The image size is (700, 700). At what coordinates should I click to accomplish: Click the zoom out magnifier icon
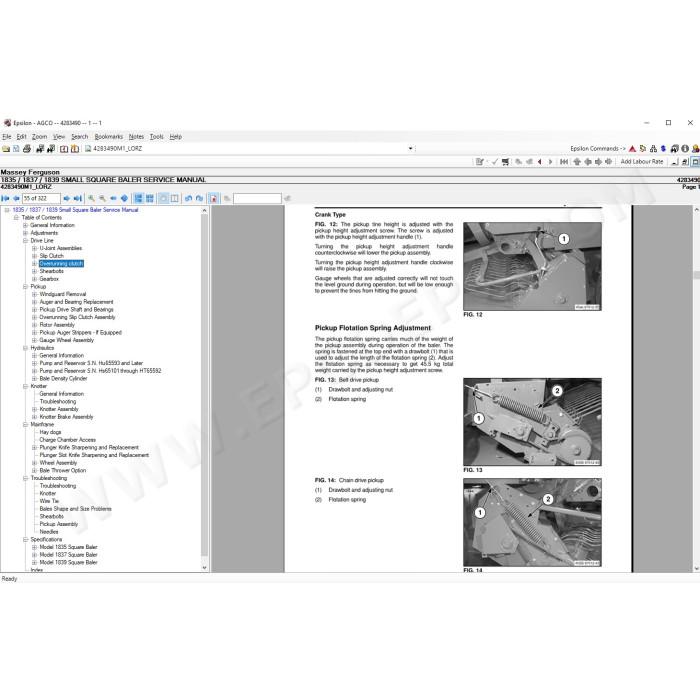[103, 198]
